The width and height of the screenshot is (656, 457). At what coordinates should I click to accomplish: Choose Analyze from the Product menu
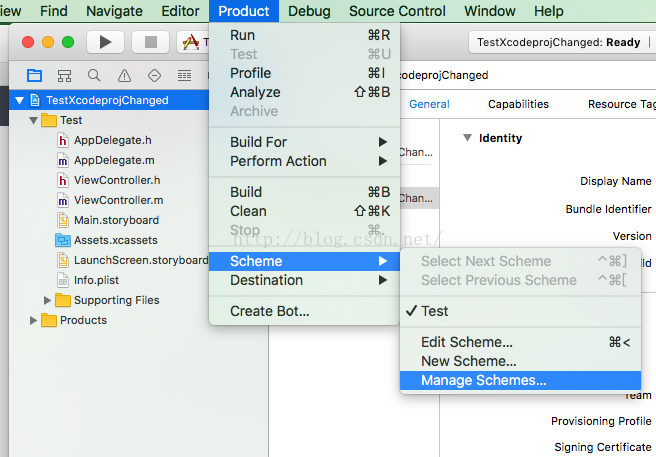coord(304,92)
